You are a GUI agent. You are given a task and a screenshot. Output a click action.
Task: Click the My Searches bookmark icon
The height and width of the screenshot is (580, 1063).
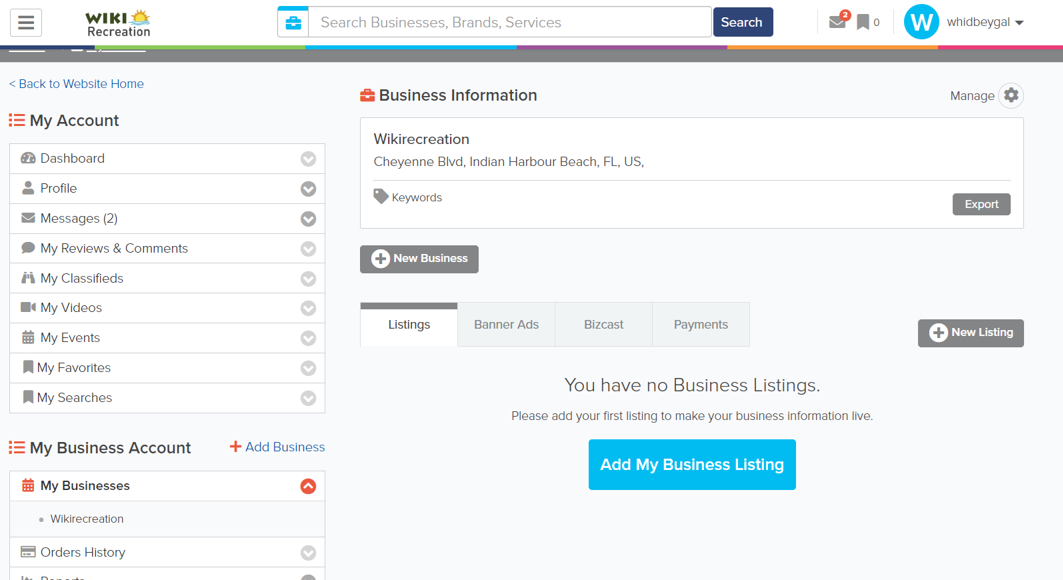click(28, 397)
